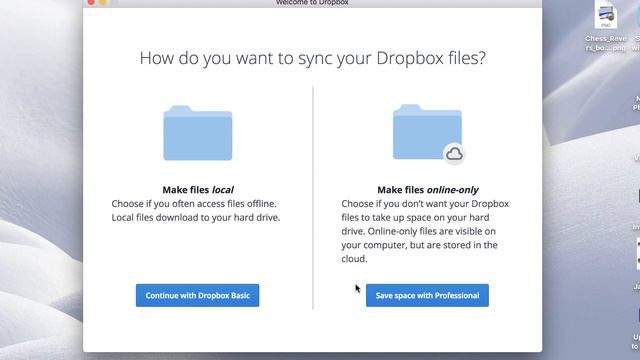Select the local files folder icon

click(x=198, y=133)
